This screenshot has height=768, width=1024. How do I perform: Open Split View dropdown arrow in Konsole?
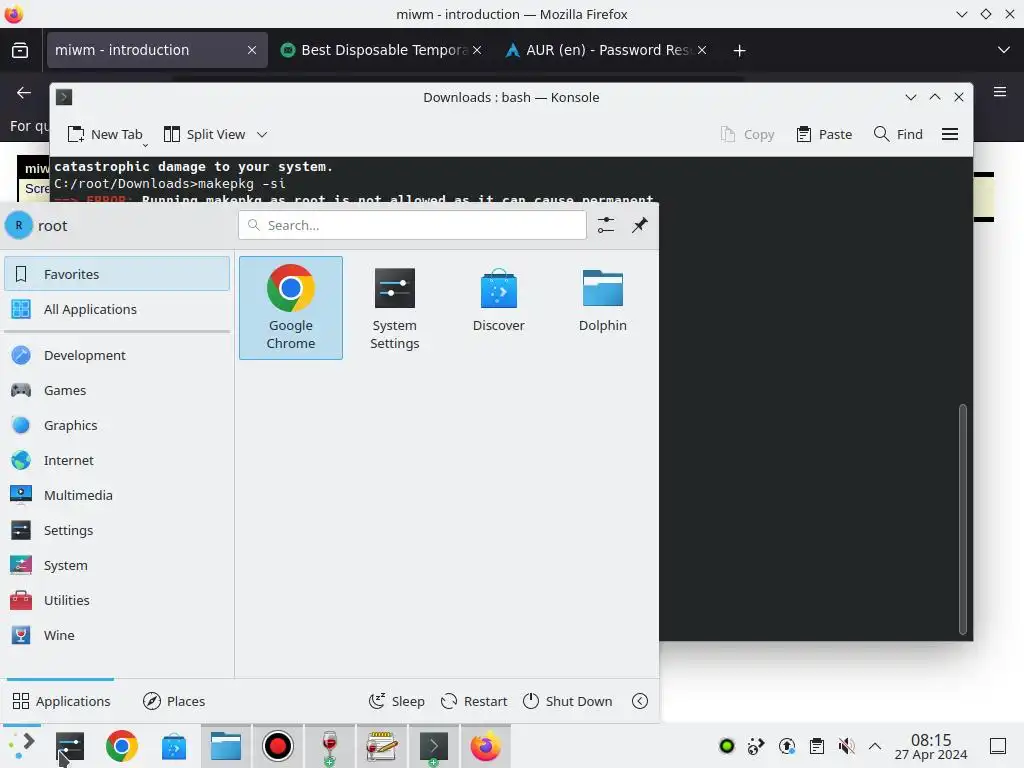[262, 135]
